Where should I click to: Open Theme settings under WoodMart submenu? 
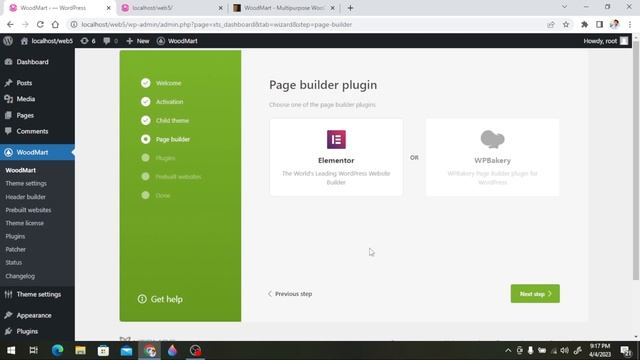[26, 184]
